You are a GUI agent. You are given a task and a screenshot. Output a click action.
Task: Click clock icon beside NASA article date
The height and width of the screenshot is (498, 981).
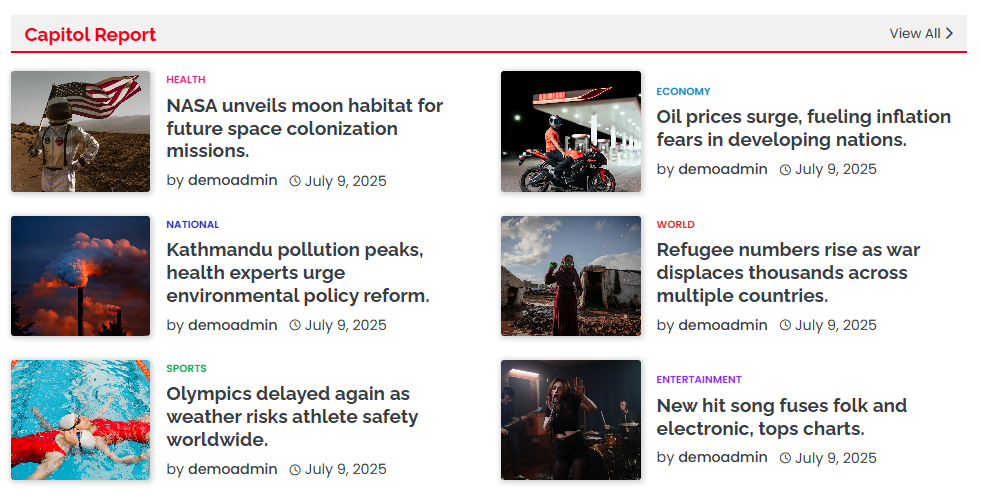(295, 181)
